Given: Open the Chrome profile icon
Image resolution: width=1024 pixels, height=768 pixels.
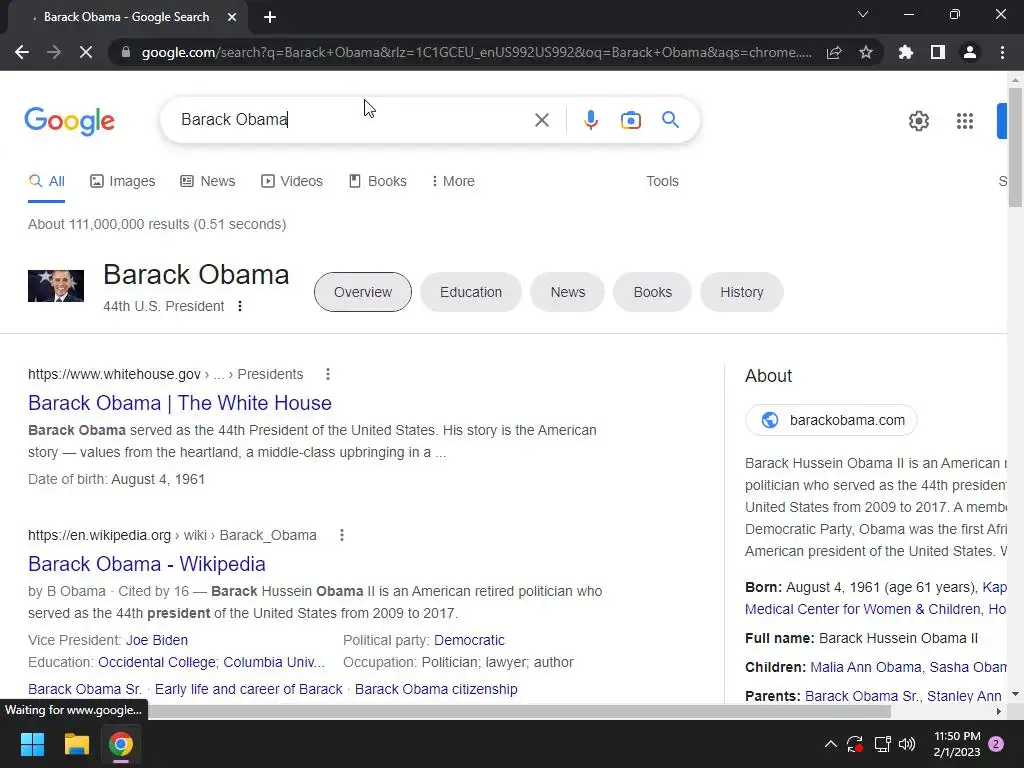Looking at the screenshot, I should (970, 52).
